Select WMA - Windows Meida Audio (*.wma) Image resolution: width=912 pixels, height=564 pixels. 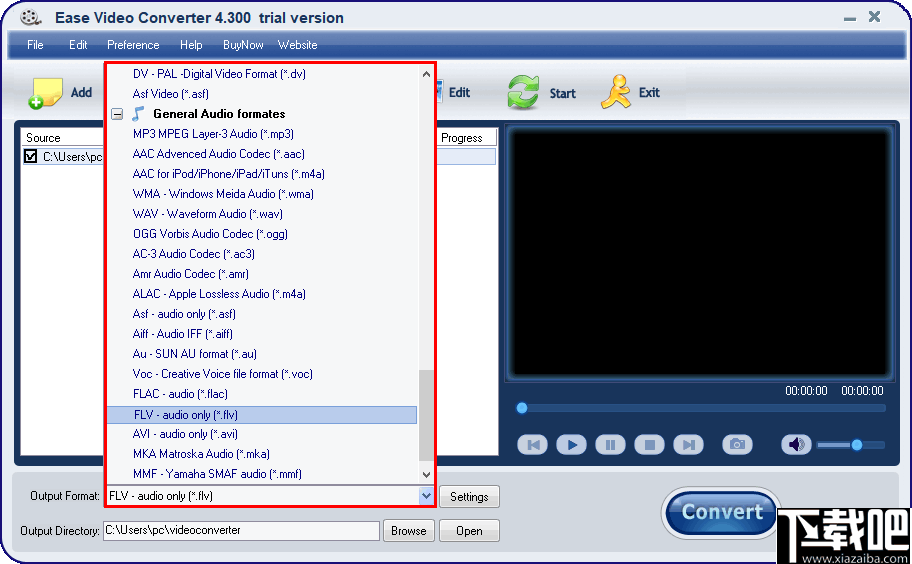pos(223,194)
